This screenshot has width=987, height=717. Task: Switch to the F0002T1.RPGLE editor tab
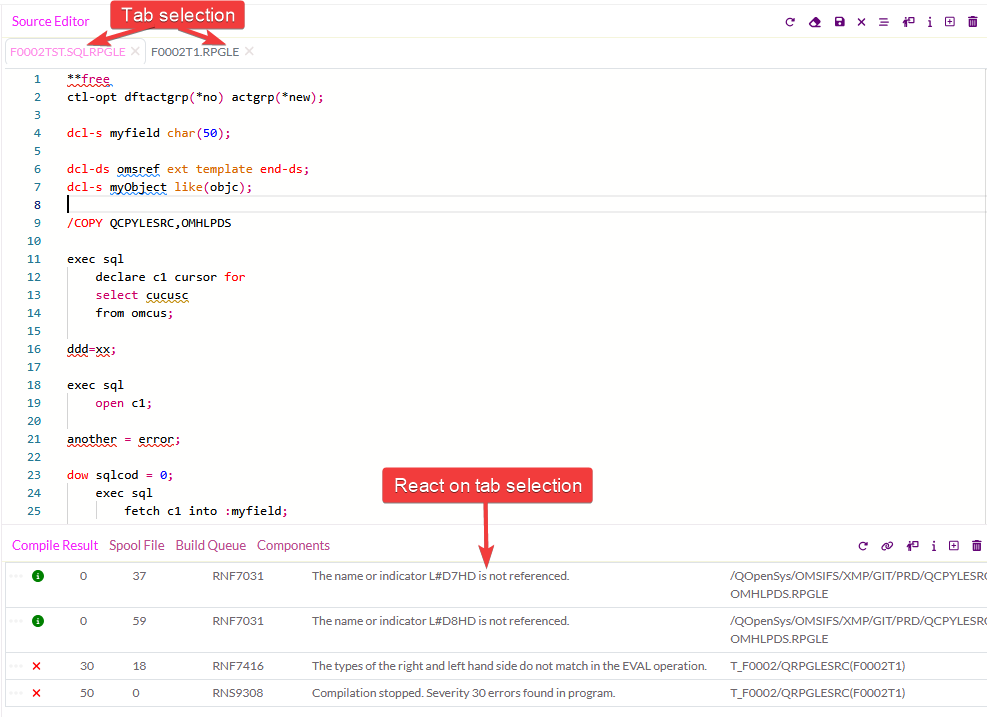[x=195, y=52]
